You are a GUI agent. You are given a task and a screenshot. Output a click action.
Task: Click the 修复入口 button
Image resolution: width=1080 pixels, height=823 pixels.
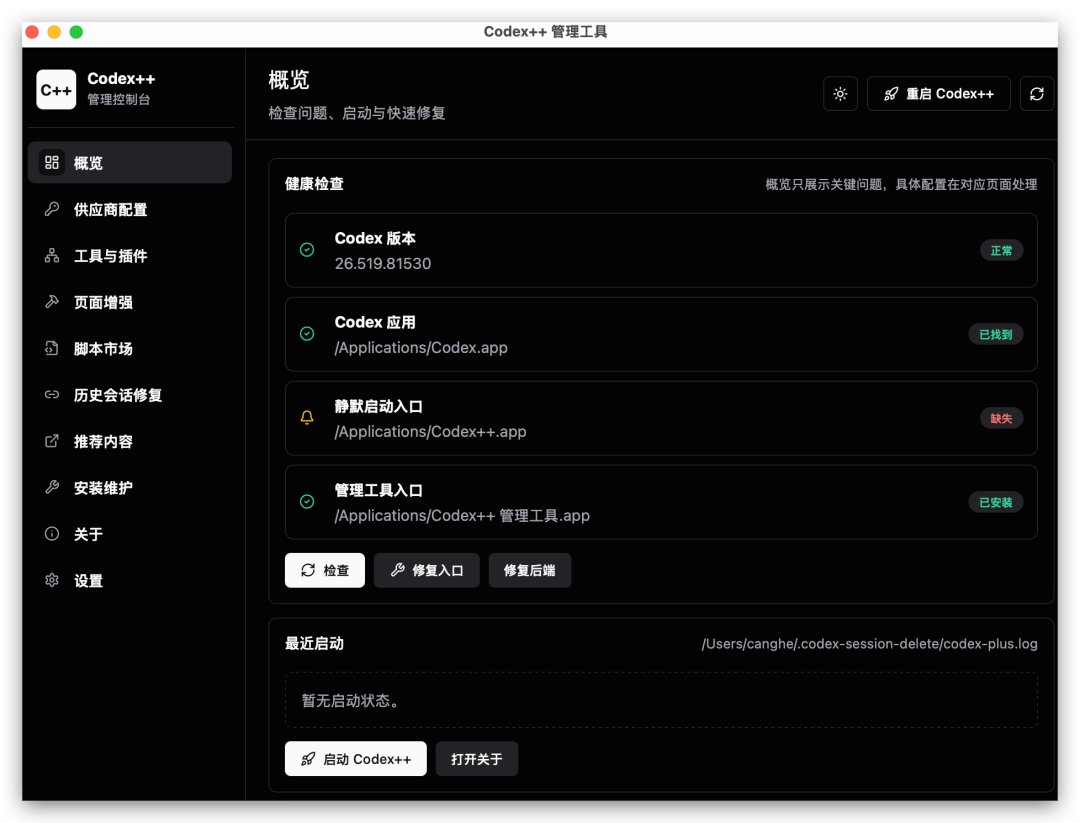coord(426,570)
